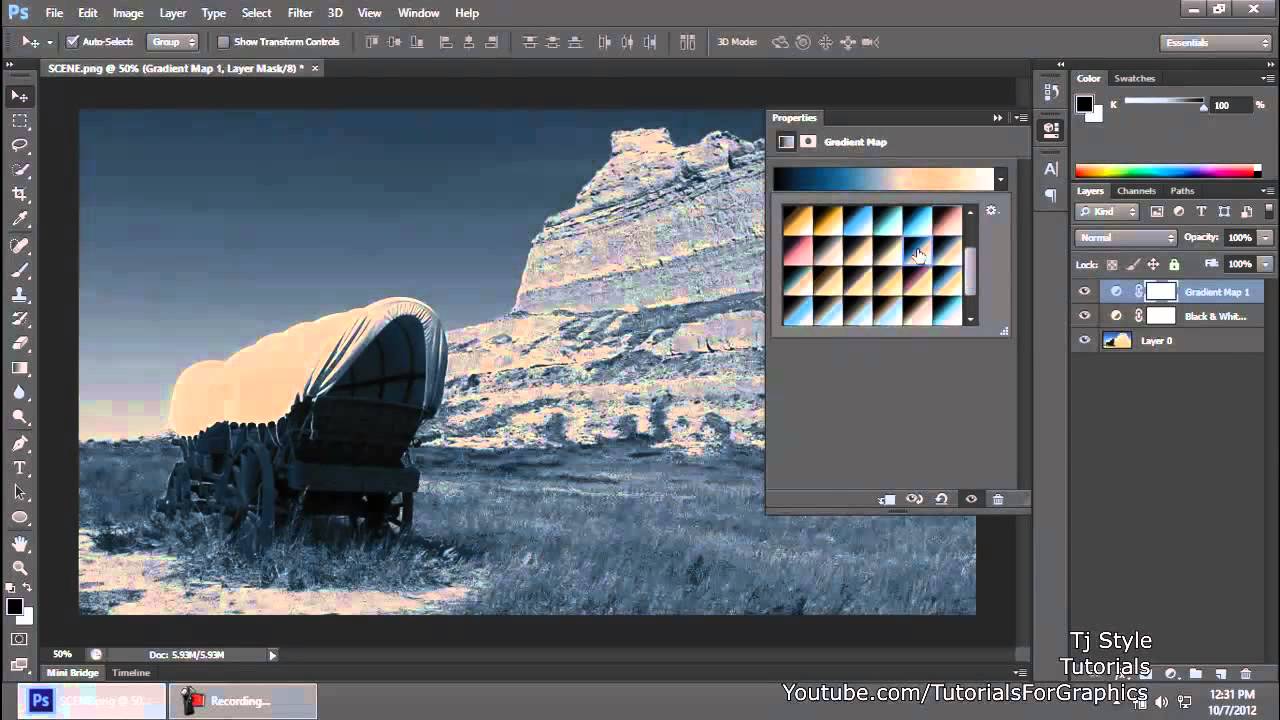
Task: Click the Photoshop taskbar button
Action: point(92,701)
